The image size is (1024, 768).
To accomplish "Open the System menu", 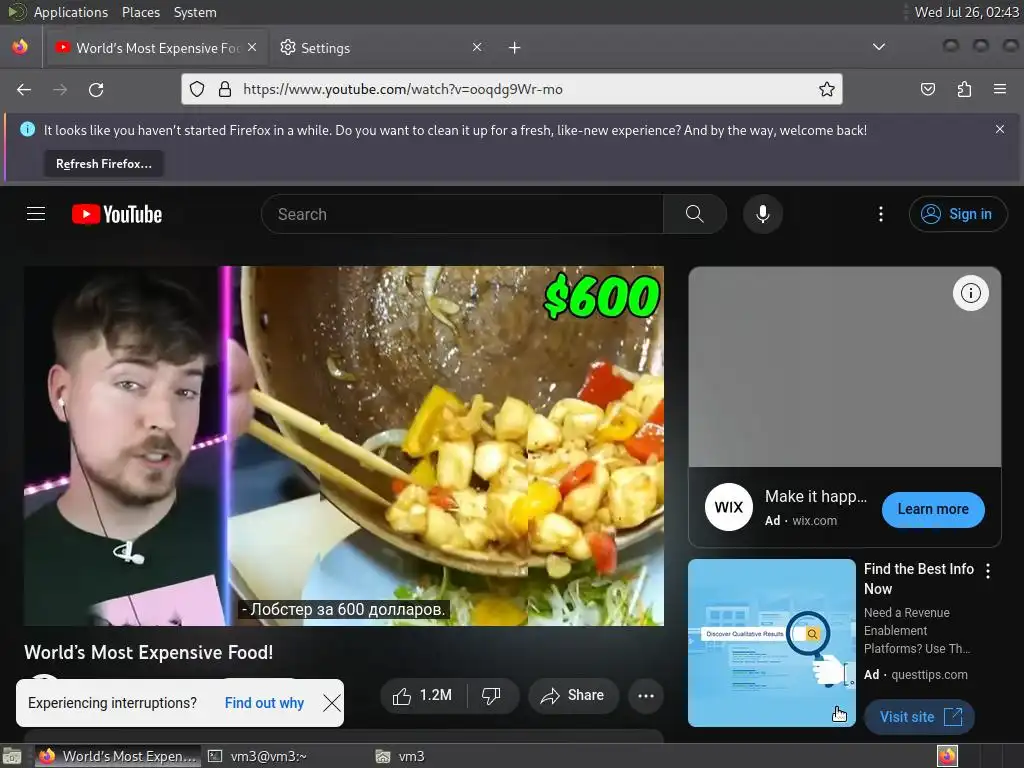I will tap(195, 12).
